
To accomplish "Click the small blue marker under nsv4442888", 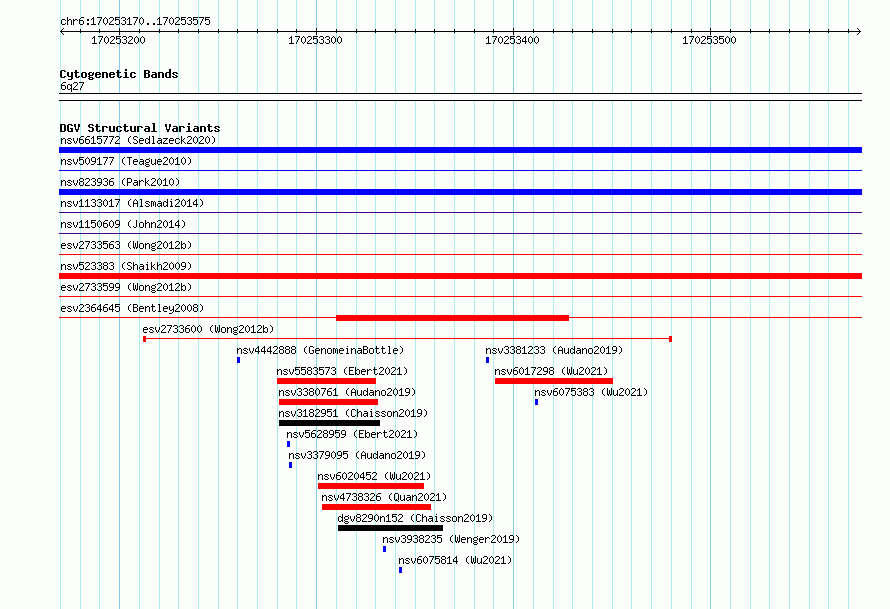I will pyautogui.click(x=238, y=360).
